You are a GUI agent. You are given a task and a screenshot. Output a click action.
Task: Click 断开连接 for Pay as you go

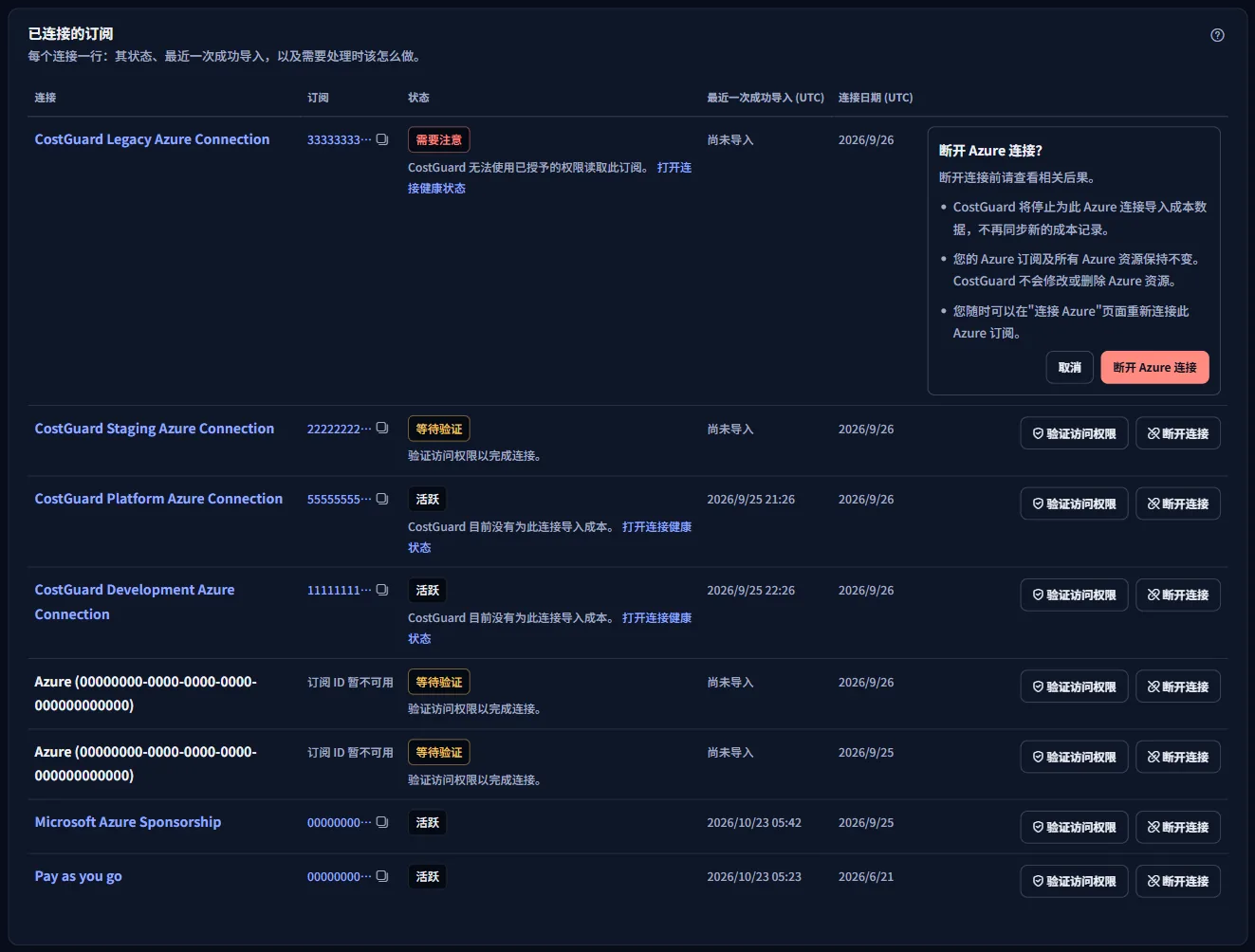click(1178, 881)
